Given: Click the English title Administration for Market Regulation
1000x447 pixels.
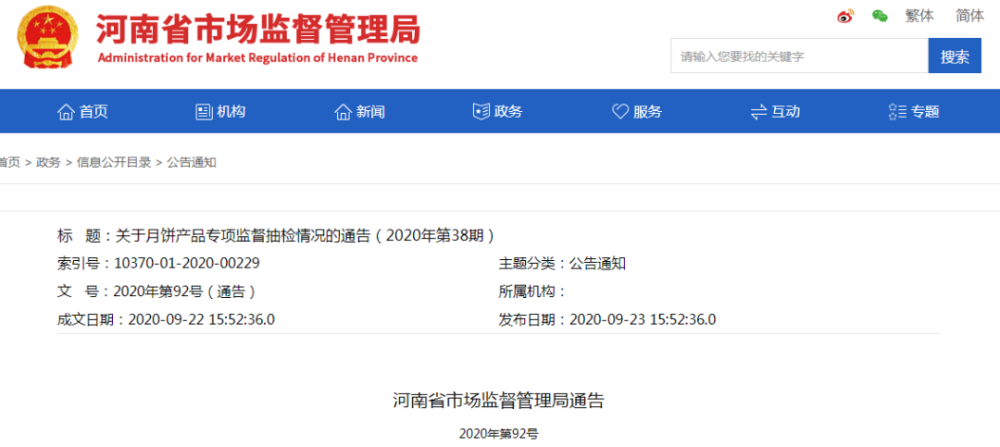Looking at the screenshot, I should point(258,58).
